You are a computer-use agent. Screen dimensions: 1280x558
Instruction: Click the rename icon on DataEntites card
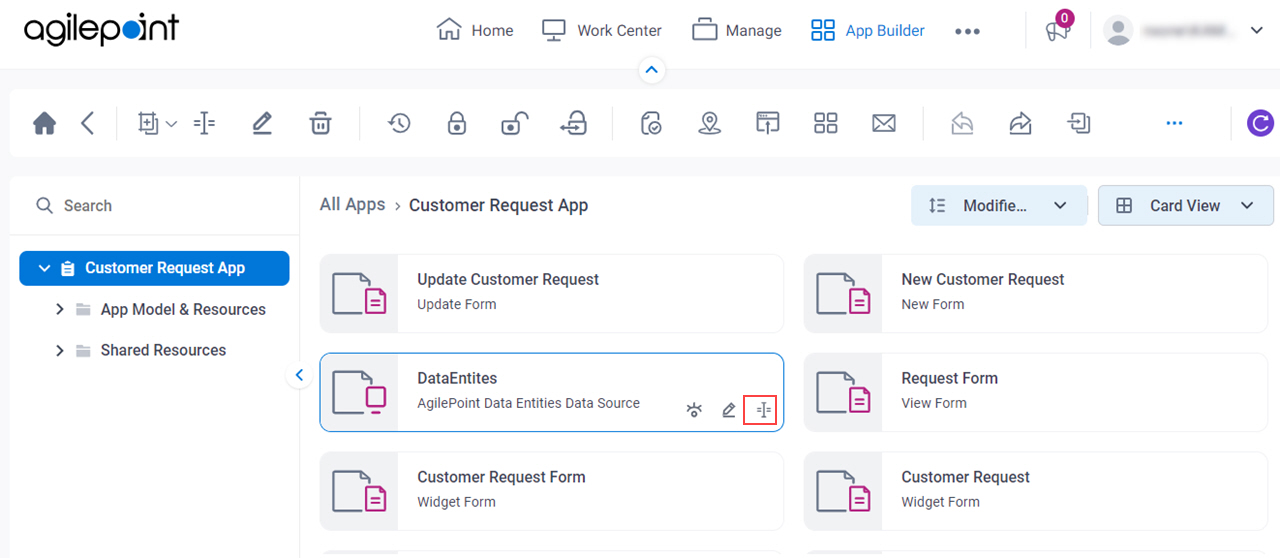763,410
